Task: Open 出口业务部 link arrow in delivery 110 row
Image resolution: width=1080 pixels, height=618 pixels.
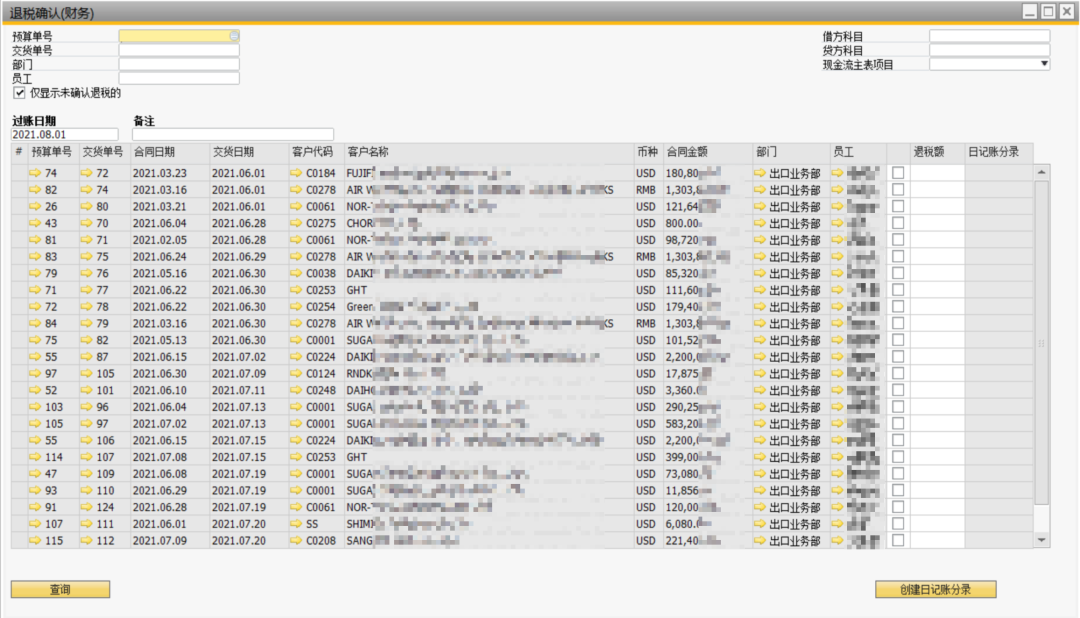Action: pyautogui.click(x=760, y=491)
